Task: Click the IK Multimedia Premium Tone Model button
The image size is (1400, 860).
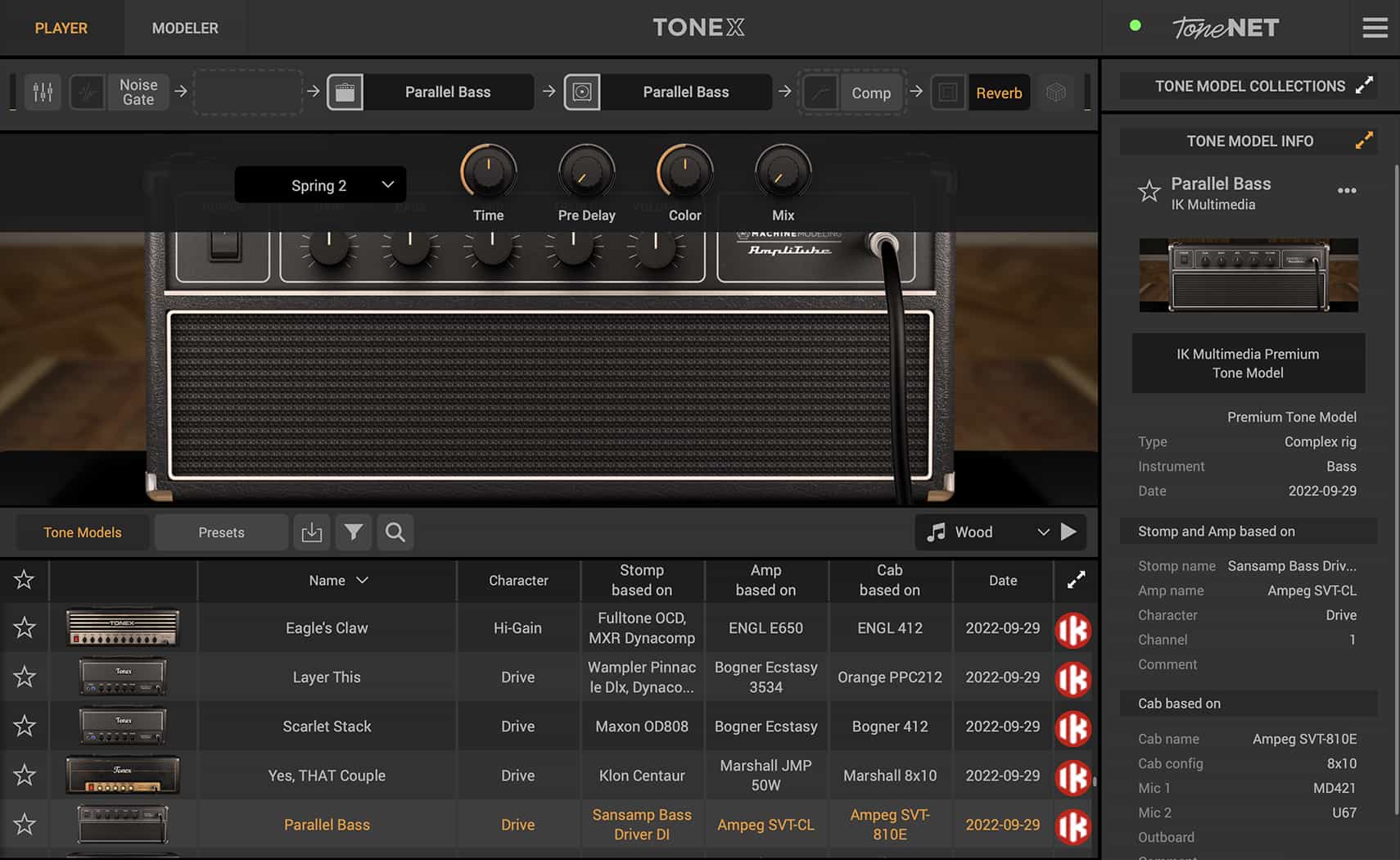Action: [x=1248, y=363]
